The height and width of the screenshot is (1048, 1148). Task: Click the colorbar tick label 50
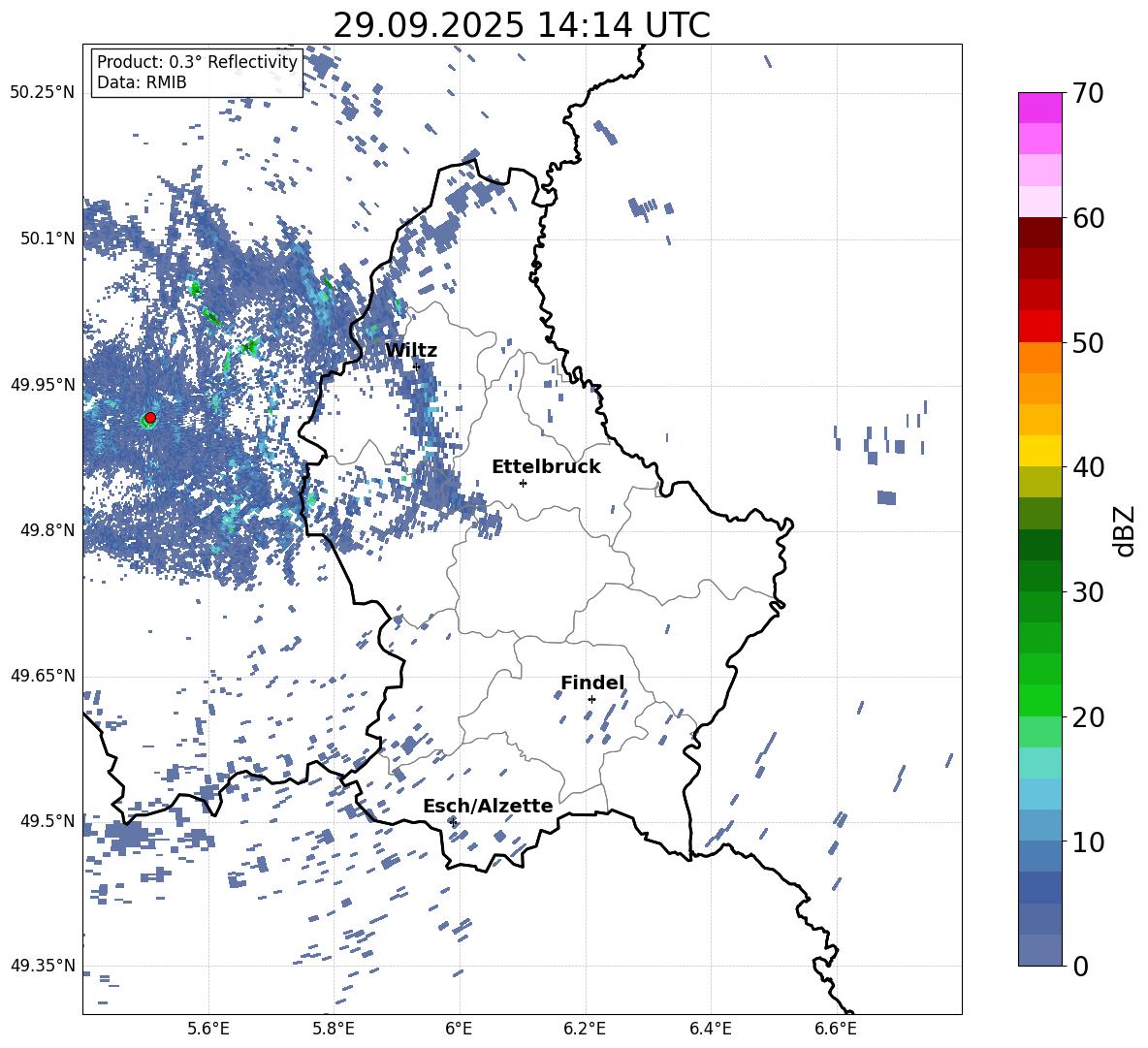click(x=1088, y=342)
